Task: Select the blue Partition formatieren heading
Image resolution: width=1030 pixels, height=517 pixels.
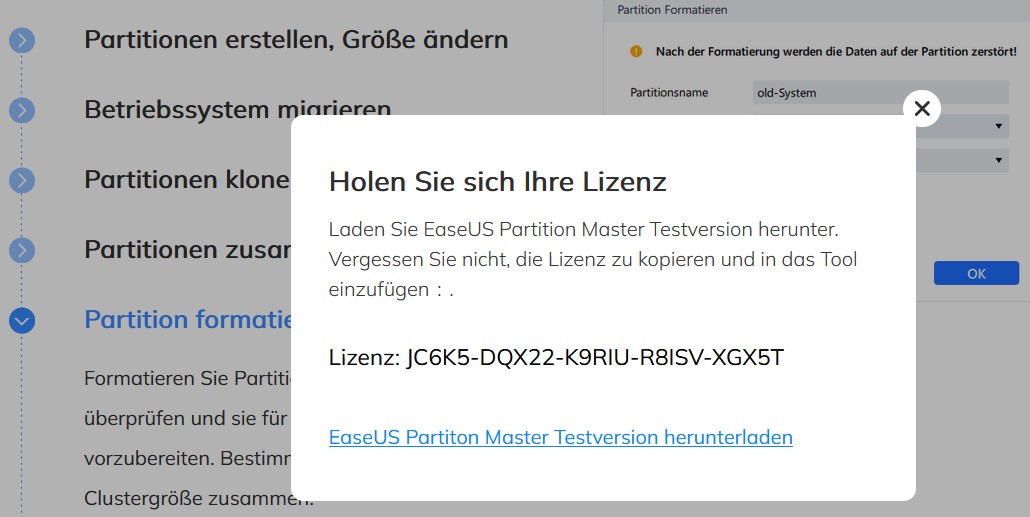Action: [x=188, y=319]
